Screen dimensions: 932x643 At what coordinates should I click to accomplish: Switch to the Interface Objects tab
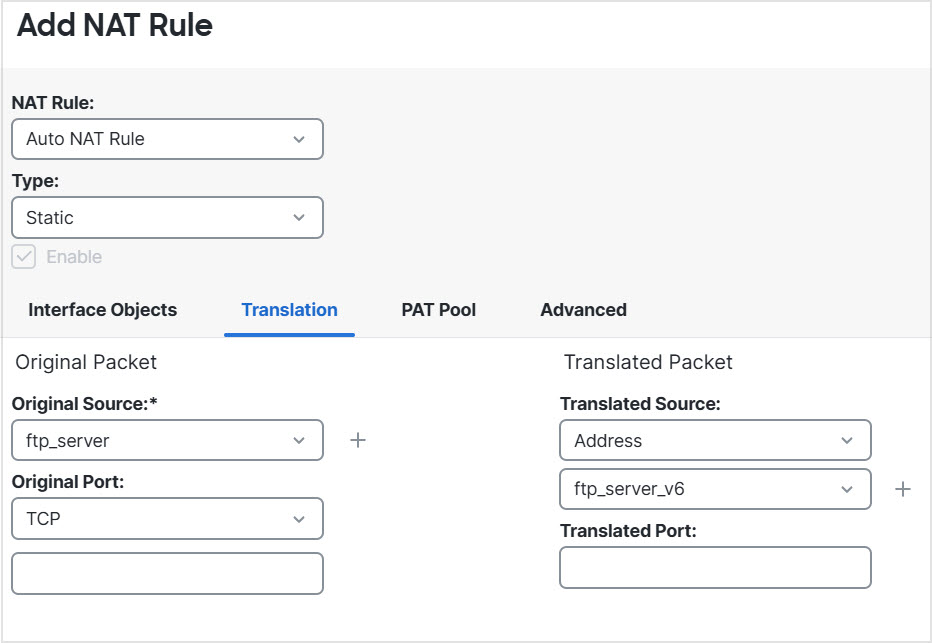[102, 310]
